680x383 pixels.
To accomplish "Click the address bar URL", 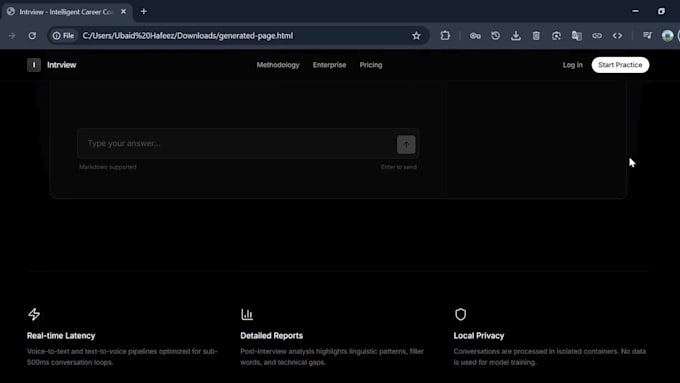I will 188,36.
